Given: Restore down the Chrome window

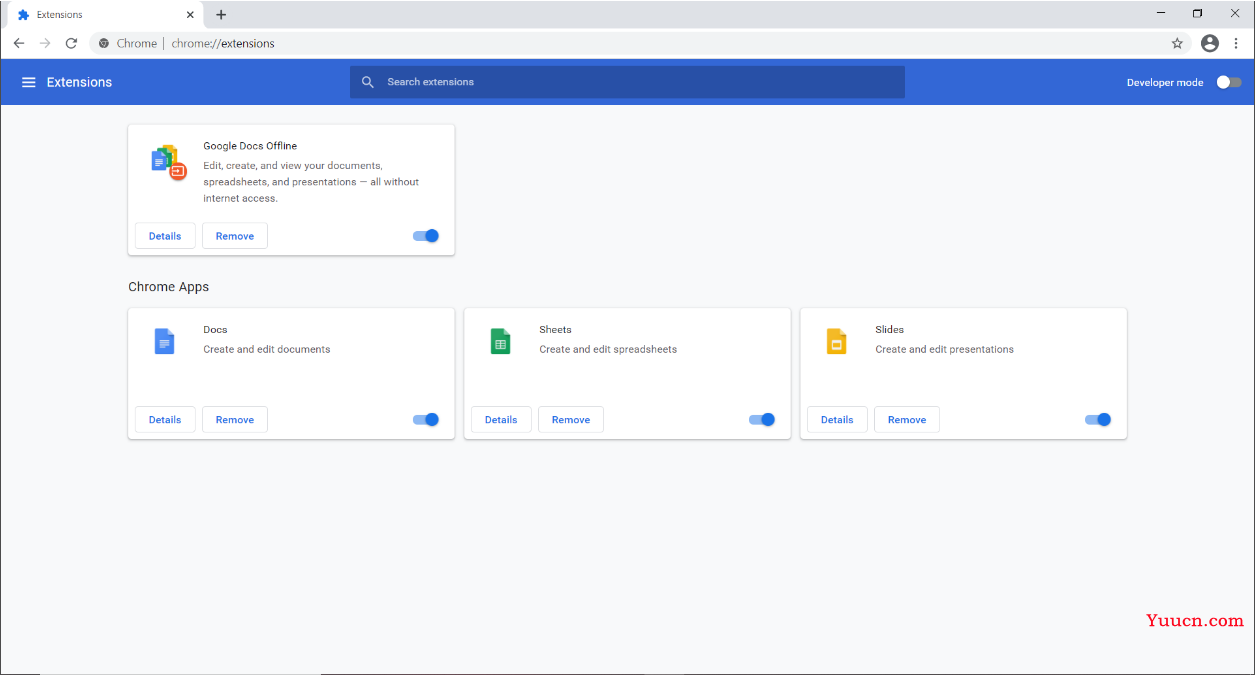Looking at the screenshot, I should pos(1197,13).
